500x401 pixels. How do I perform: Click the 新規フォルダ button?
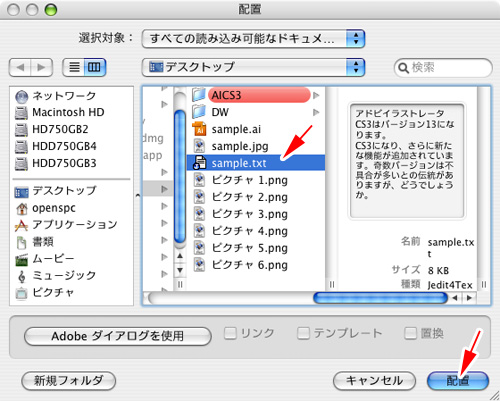(x=69, y=380)
